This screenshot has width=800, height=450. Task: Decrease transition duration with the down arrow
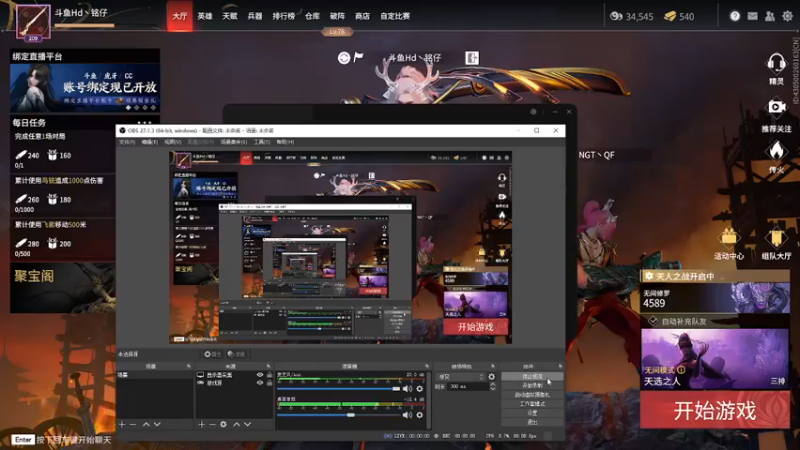tap(492, 389)
